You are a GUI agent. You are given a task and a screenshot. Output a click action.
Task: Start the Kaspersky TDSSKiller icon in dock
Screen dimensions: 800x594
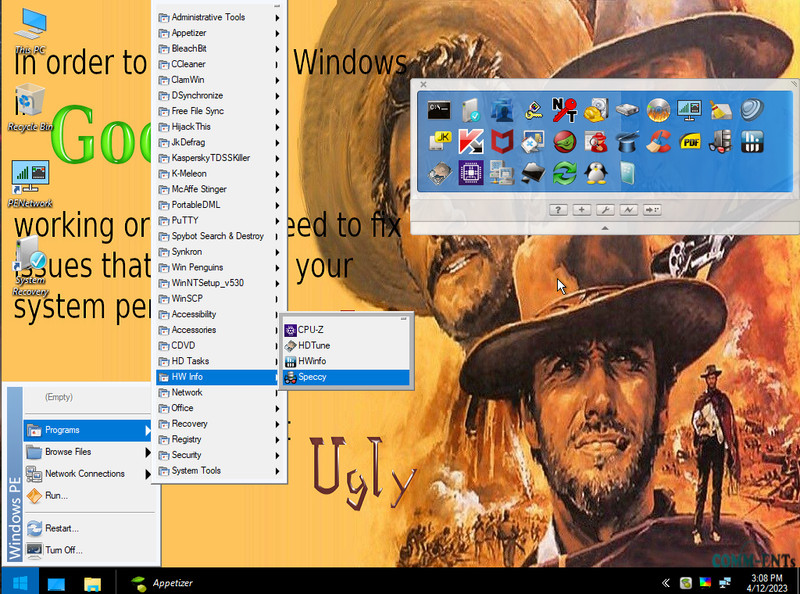(x=470, y=141)
